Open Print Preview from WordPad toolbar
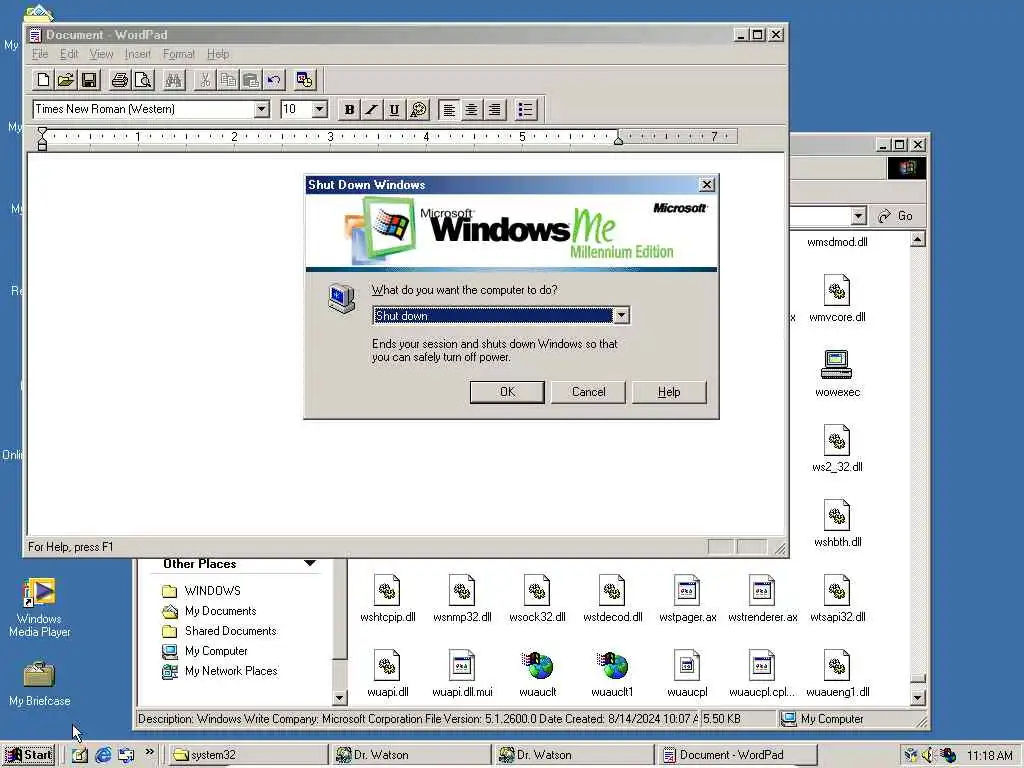The height and width of the screenshot is (768, 1024). point(143,80)
